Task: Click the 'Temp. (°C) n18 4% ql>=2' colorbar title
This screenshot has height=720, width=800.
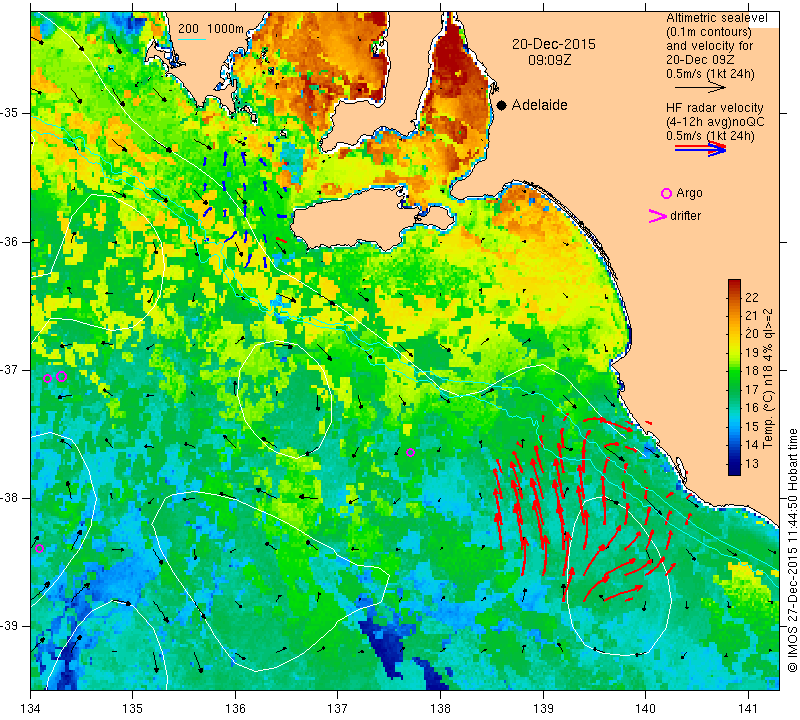Action: [x=768, y=378]
